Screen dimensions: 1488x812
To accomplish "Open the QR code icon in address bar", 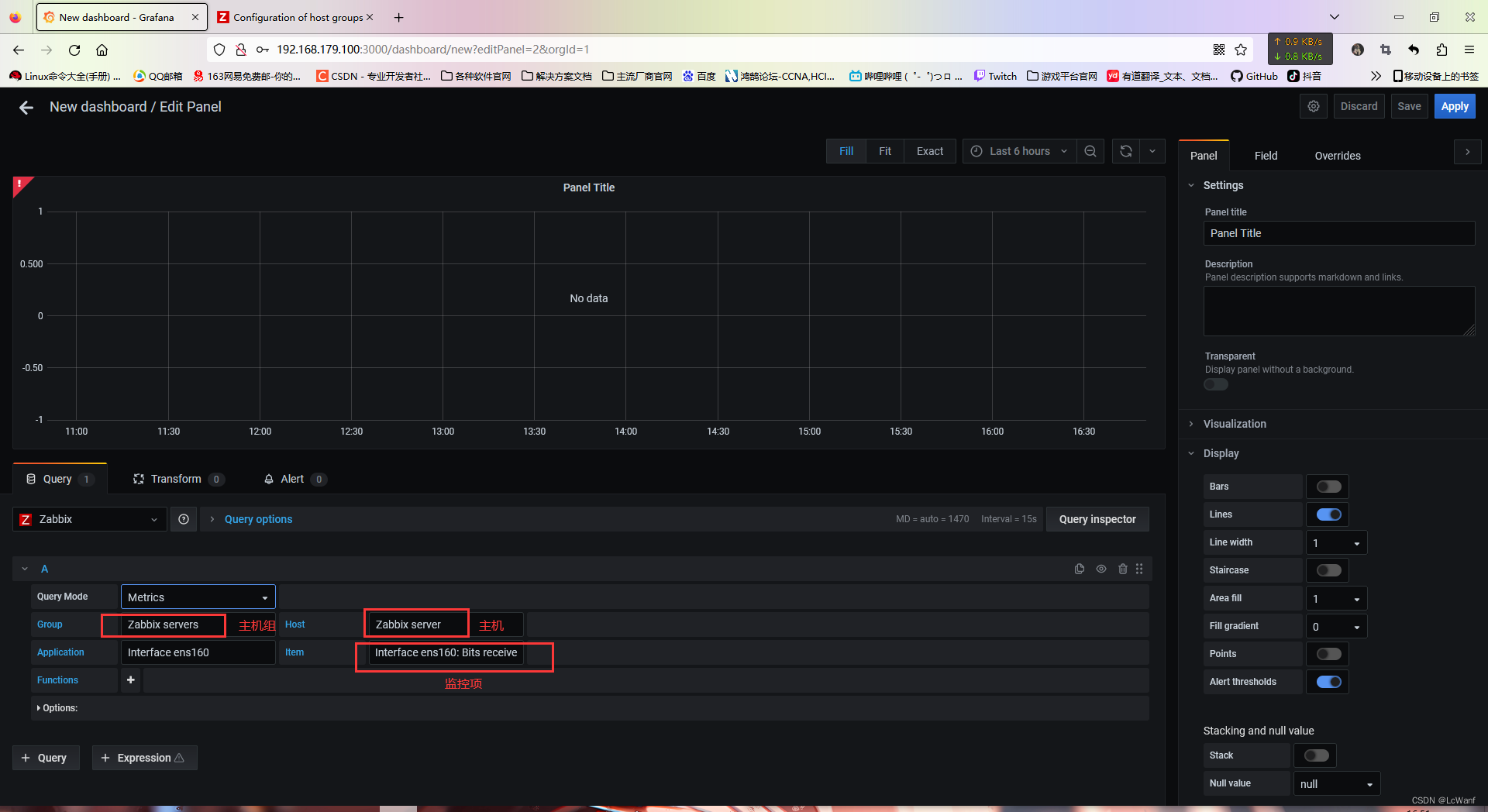I will 1219,50.
